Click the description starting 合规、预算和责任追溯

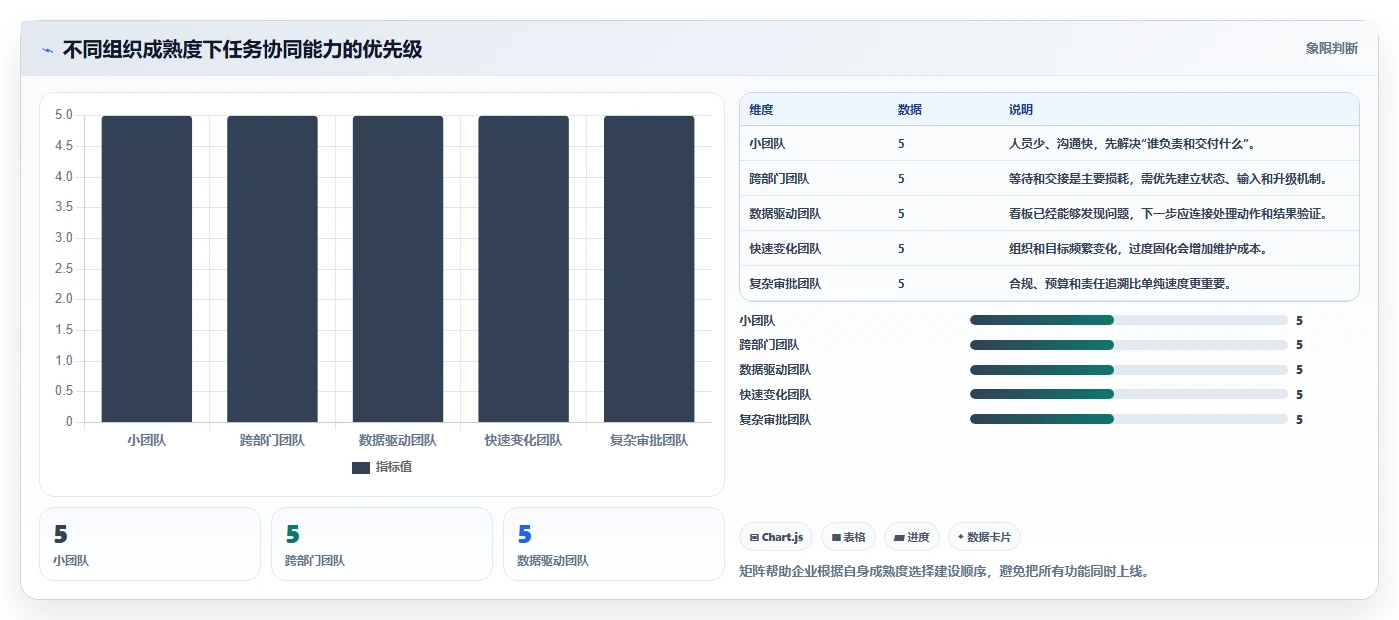point(1120,284)
